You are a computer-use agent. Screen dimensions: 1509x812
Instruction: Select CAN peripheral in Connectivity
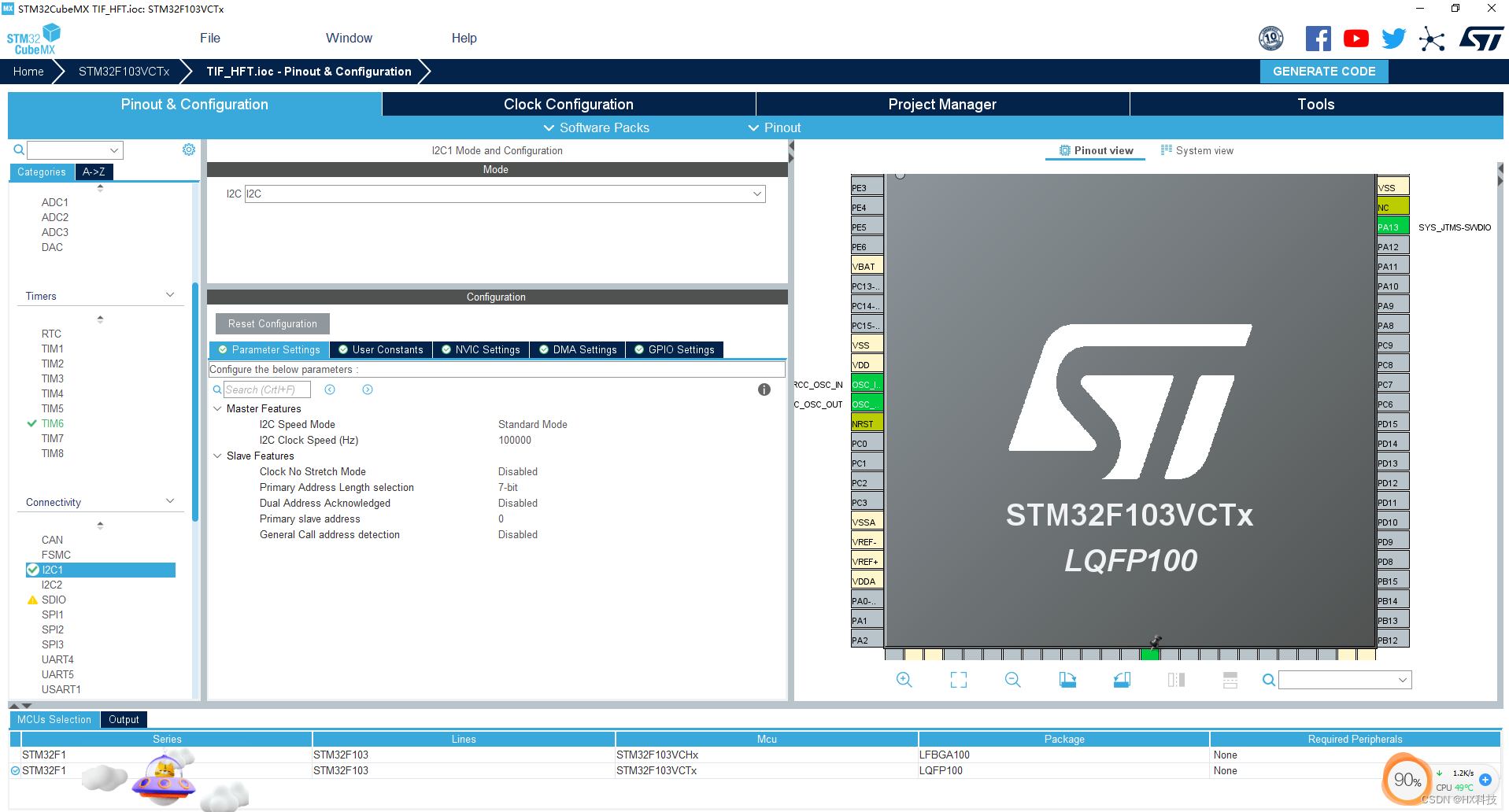52,540
